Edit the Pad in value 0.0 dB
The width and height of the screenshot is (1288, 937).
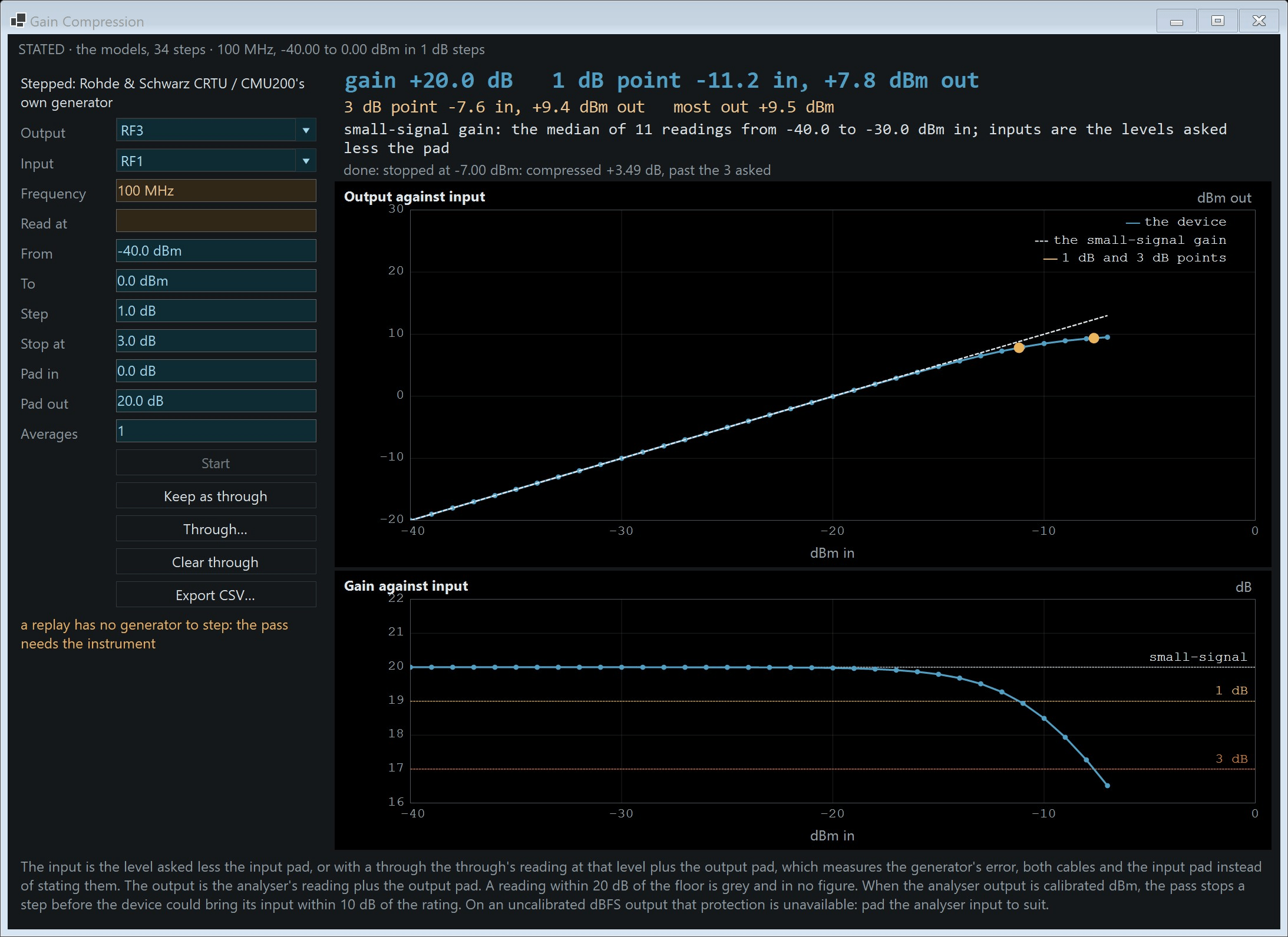tap(216, 371)
